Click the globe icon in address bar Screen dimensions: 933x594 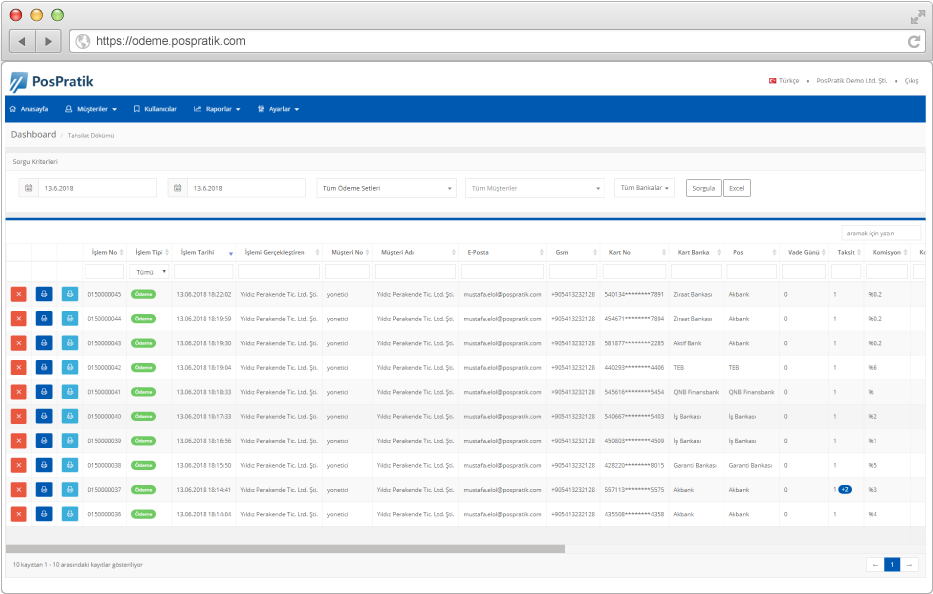click(x=83, y=41)
